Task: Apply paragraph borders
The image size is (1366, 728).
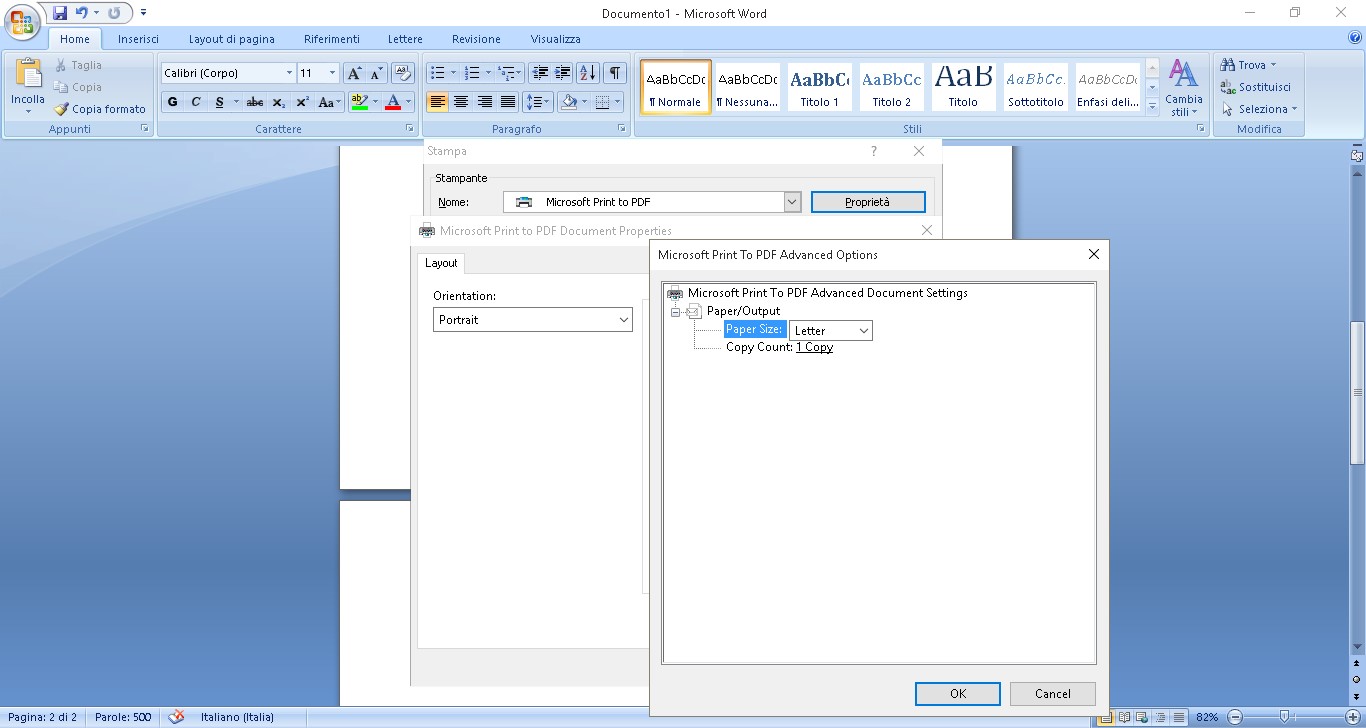Action: 602,102
